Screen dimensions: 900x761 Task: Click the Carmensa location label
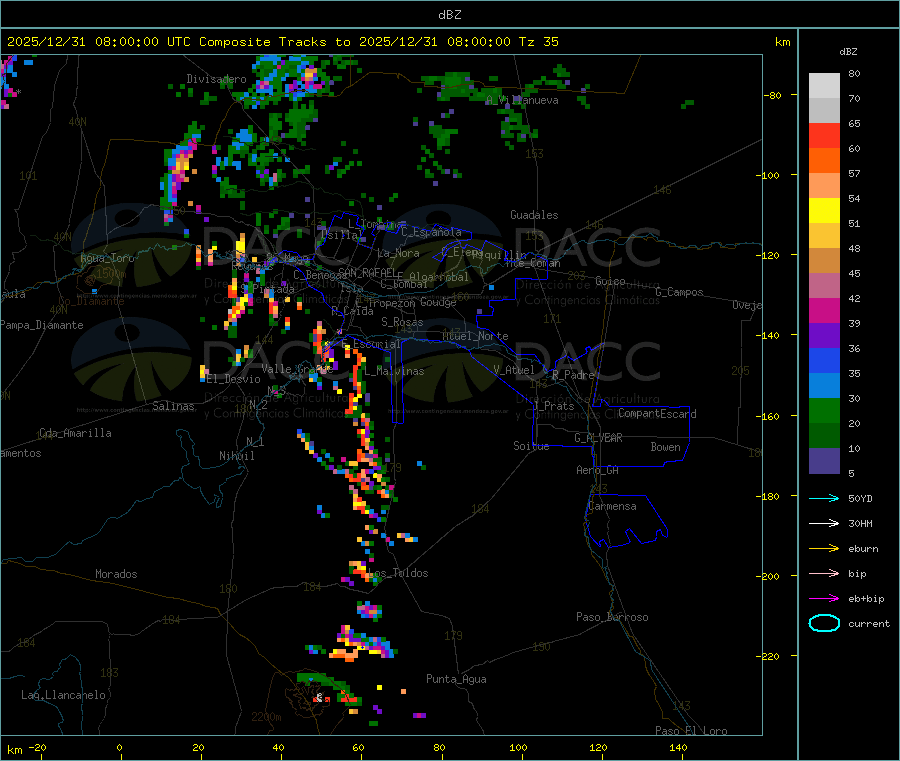[x=612, y=506]
